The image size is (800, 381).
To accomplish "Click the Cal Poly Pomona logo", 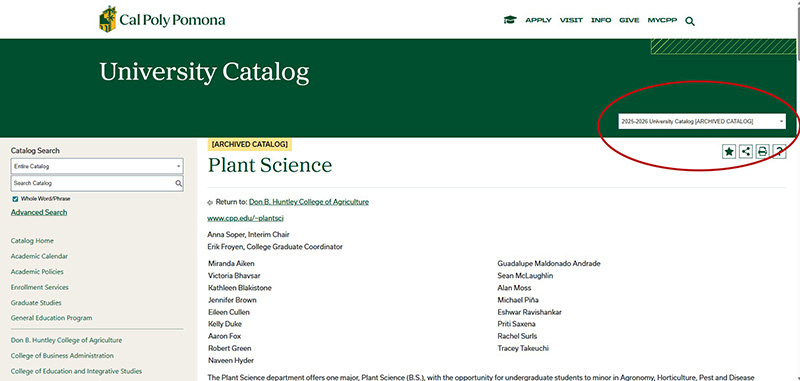I will coord(162,20).
